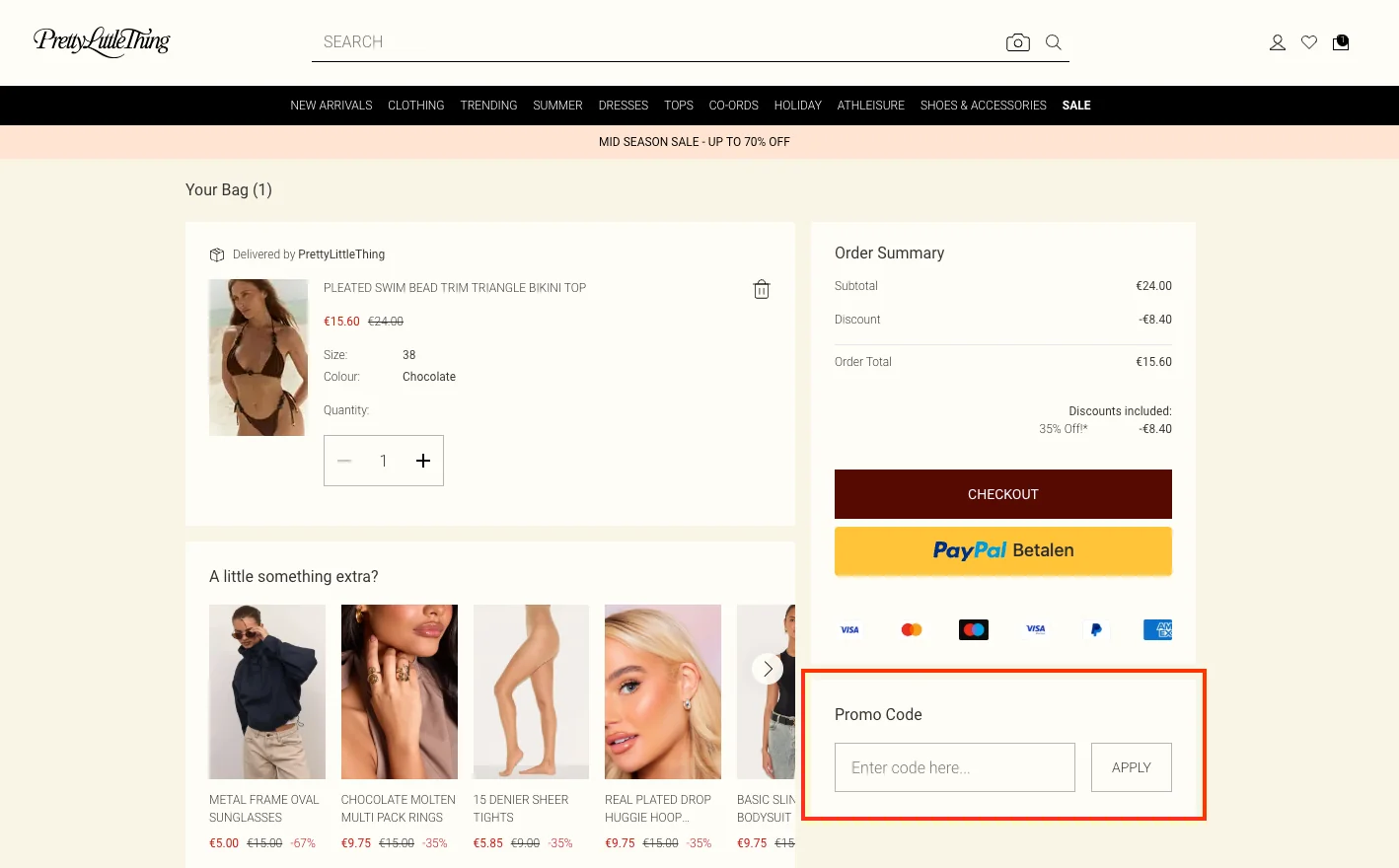This screenshot has height=868, width=1399.
Task: Click the 'Your Bag (1)' heading
Action: click(x=229, y=189)
